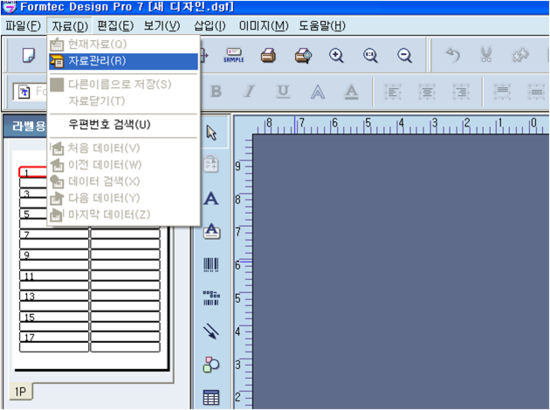Image resolution: width=550 pixels, height=410 pixels.
Task: Switch to the 1P page tab
Action: pos(20,391)
